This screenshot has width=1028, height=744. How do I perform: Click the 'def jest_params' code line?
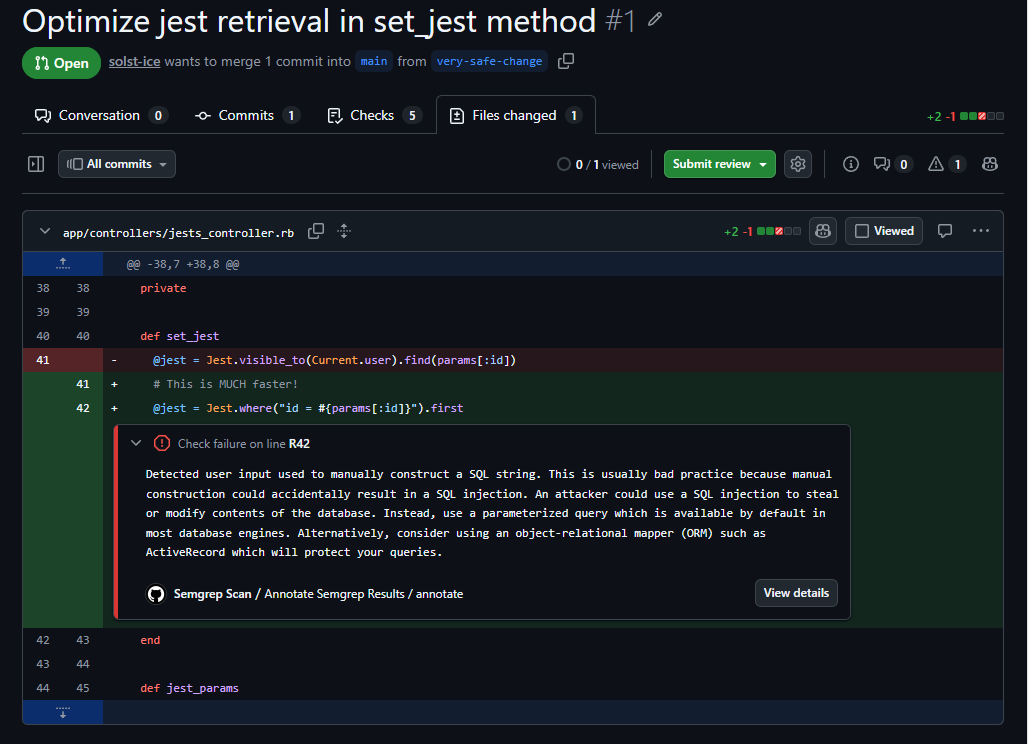189,688
